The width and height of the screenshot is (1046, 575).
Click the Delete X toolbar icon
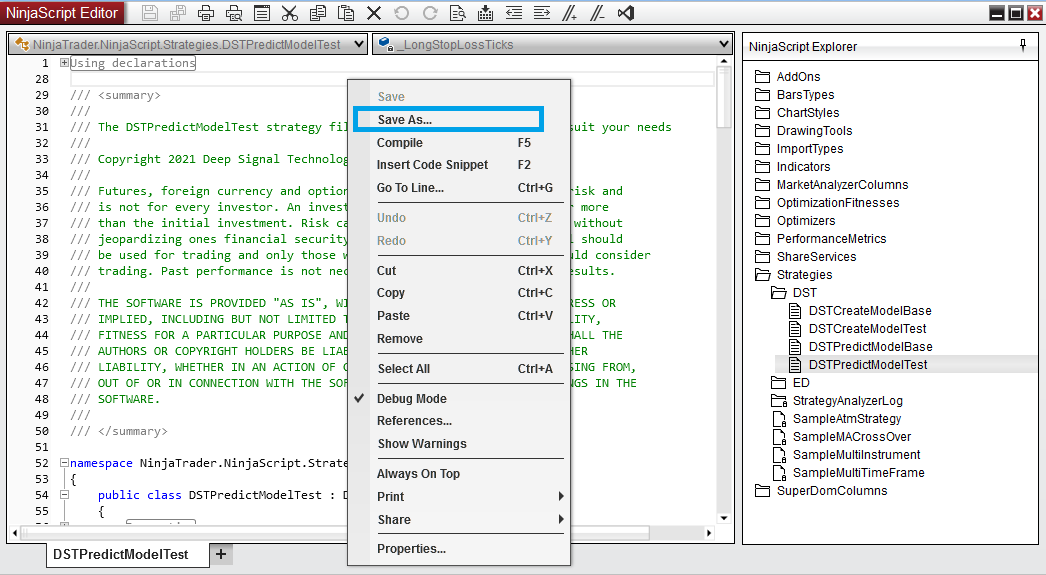pos(374,13)
